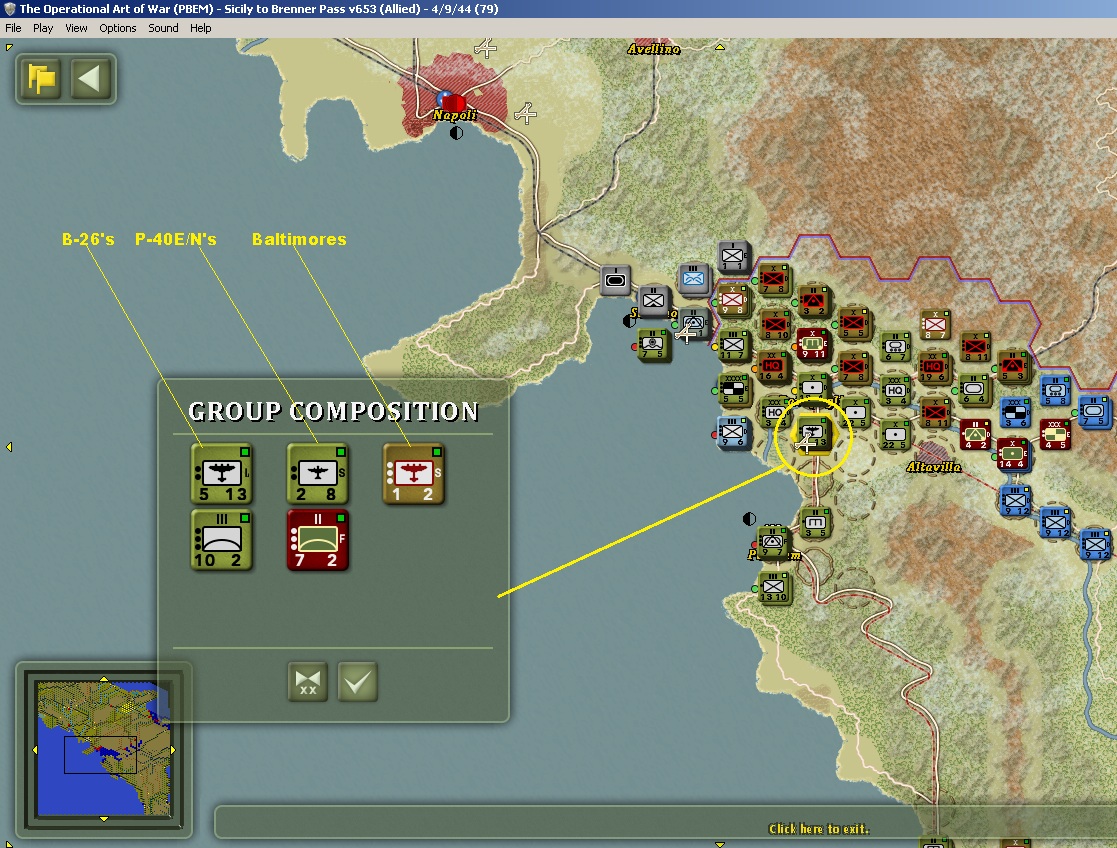
Task: Click the minimap left scroll arrow
Action: pos(35,750)
